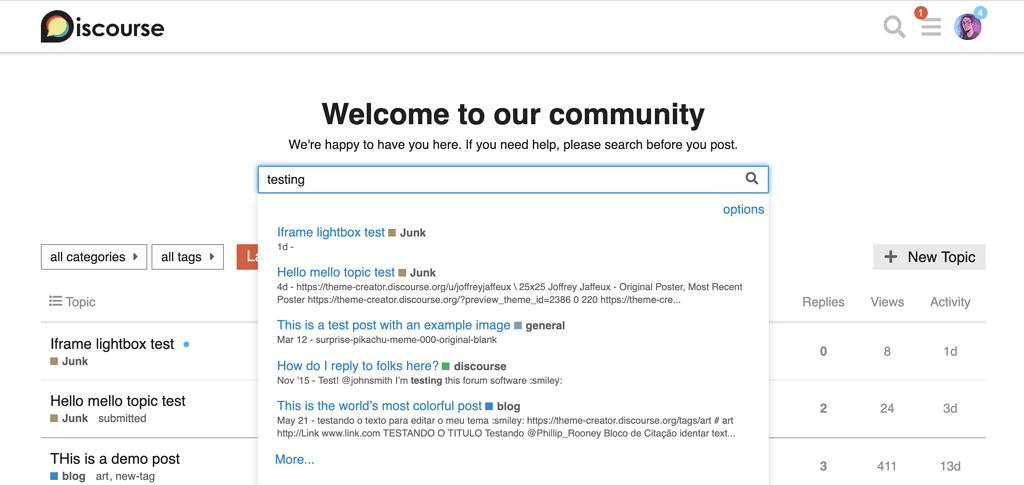The width and height of the screenshot is (1024, 485).
Task: Sort topics by Views column
Action: click(886, 302)
